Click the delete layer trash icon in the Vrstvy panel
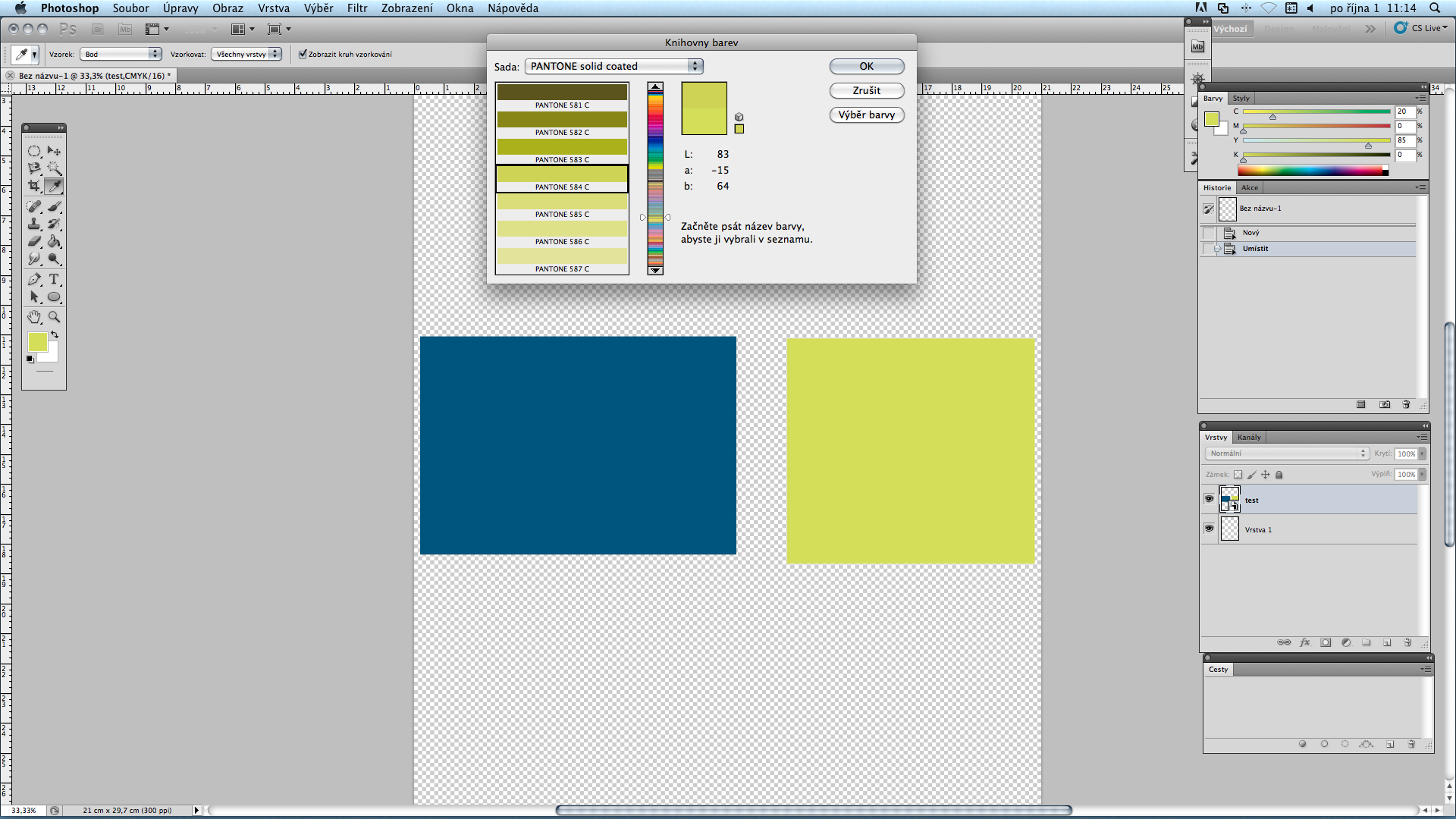The width and height of the screenshot is (1456, 819). [x=1407, y=642]
